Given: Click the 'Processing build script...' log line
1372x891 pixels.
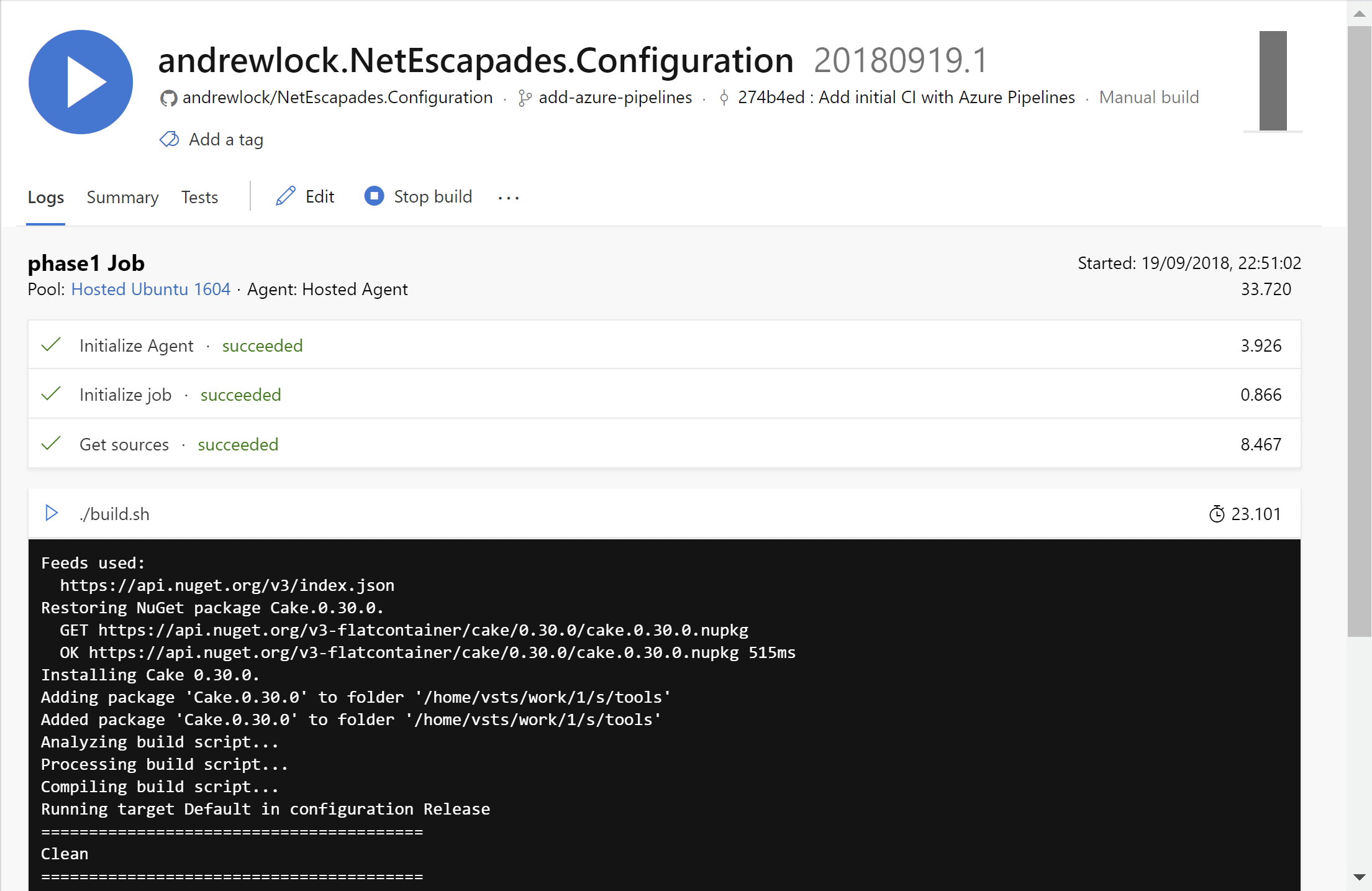Looking at the screenshot, I should pyautogui.click(x=165, y=764).
